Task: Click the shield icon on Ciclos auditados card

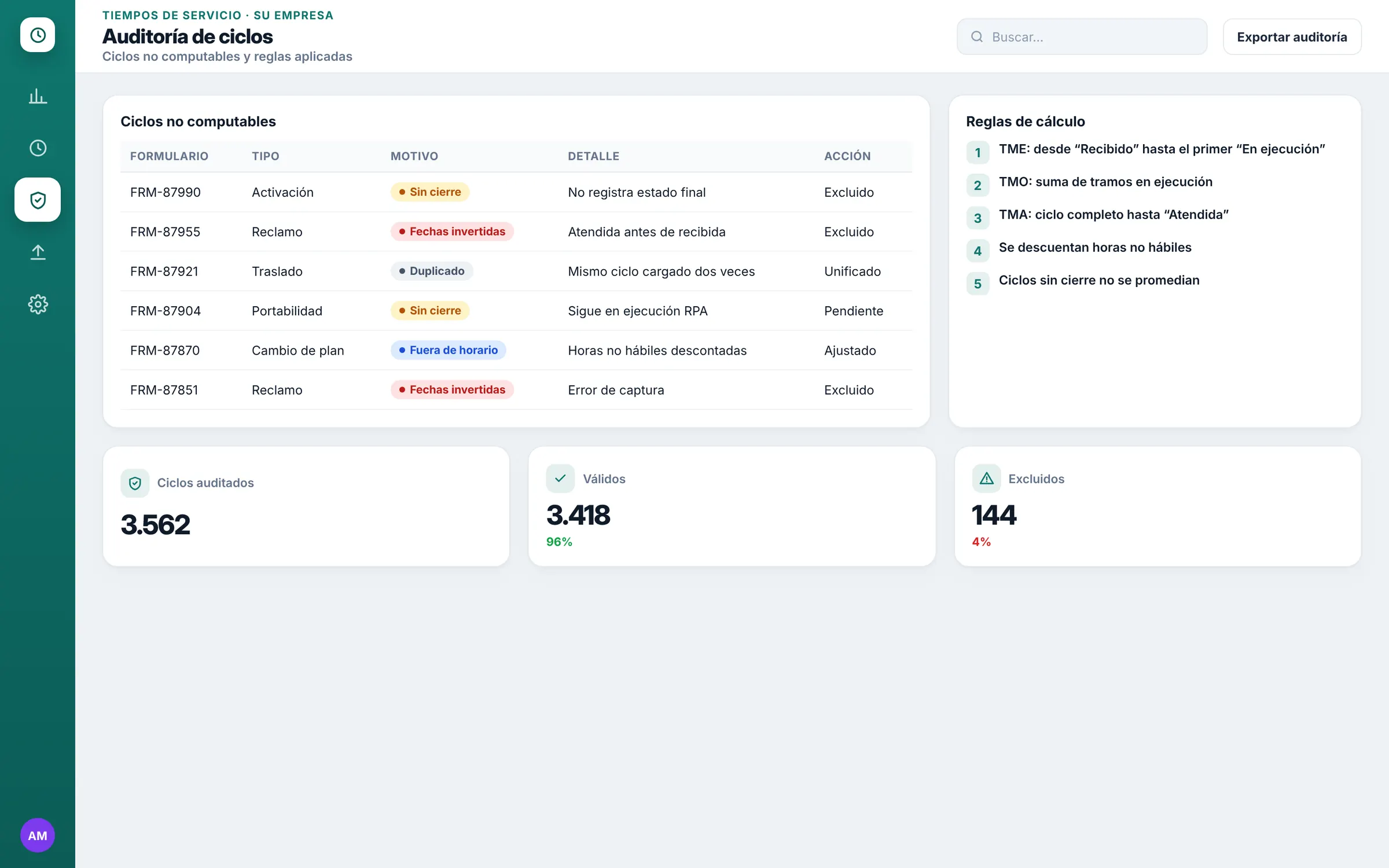Action: (x=135, y=483)
